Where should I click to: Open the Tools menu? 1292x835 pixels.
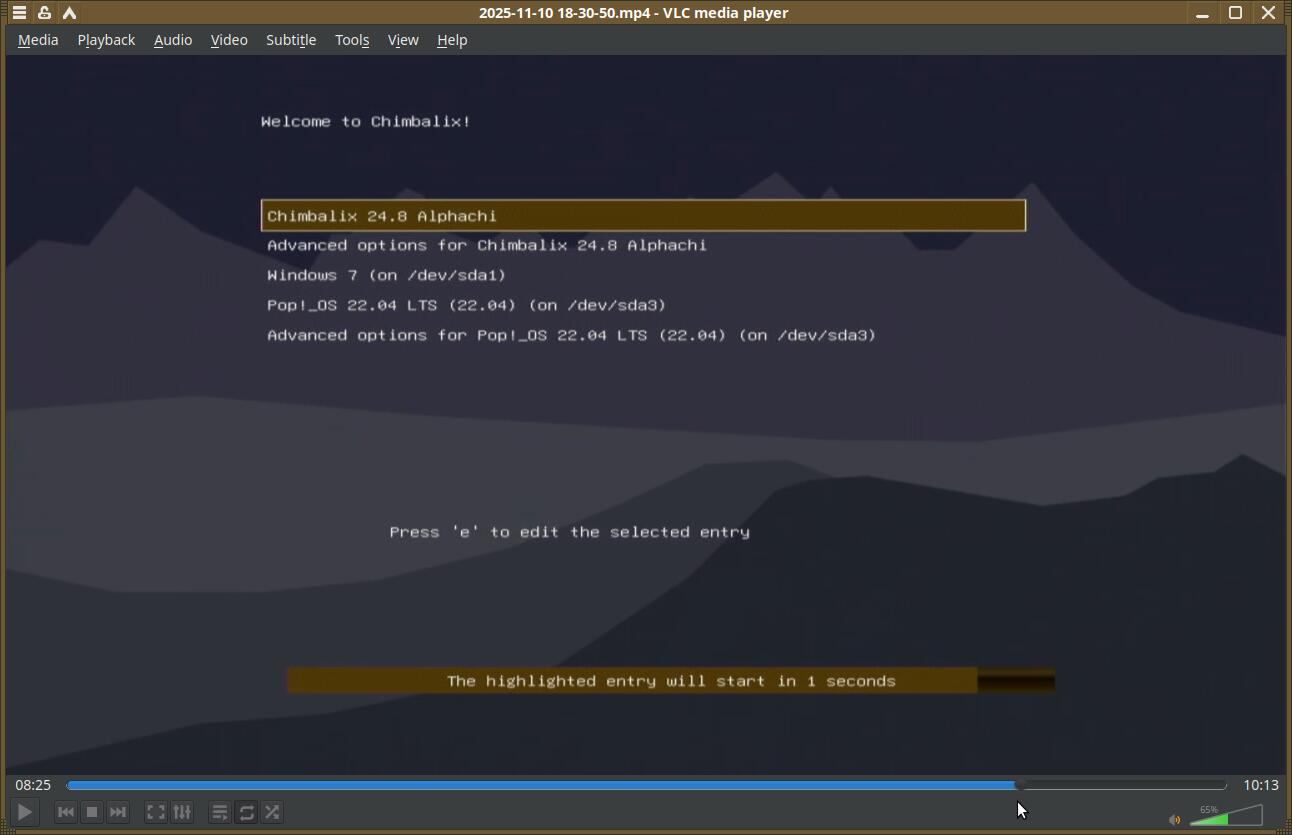tap(352, 40)
